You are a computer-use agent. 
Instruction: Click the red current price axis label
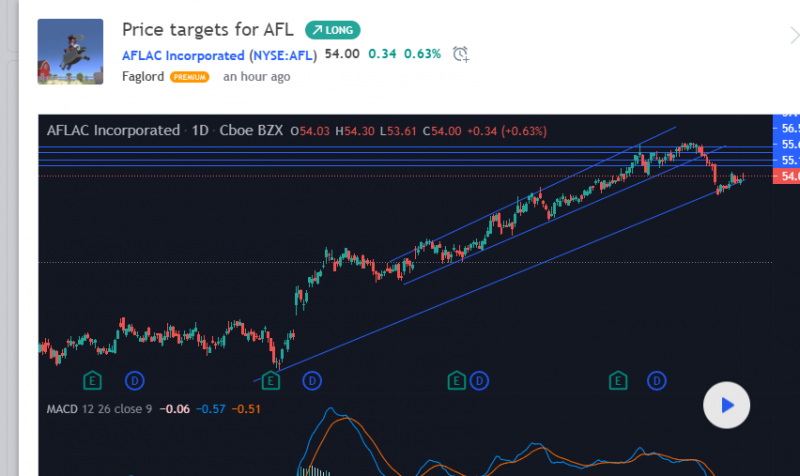coord(788,176)
